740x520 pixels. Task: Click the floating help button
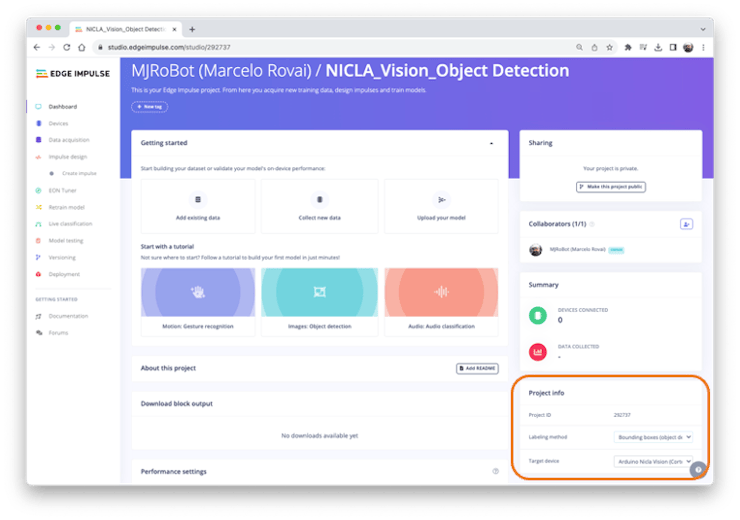698,470
